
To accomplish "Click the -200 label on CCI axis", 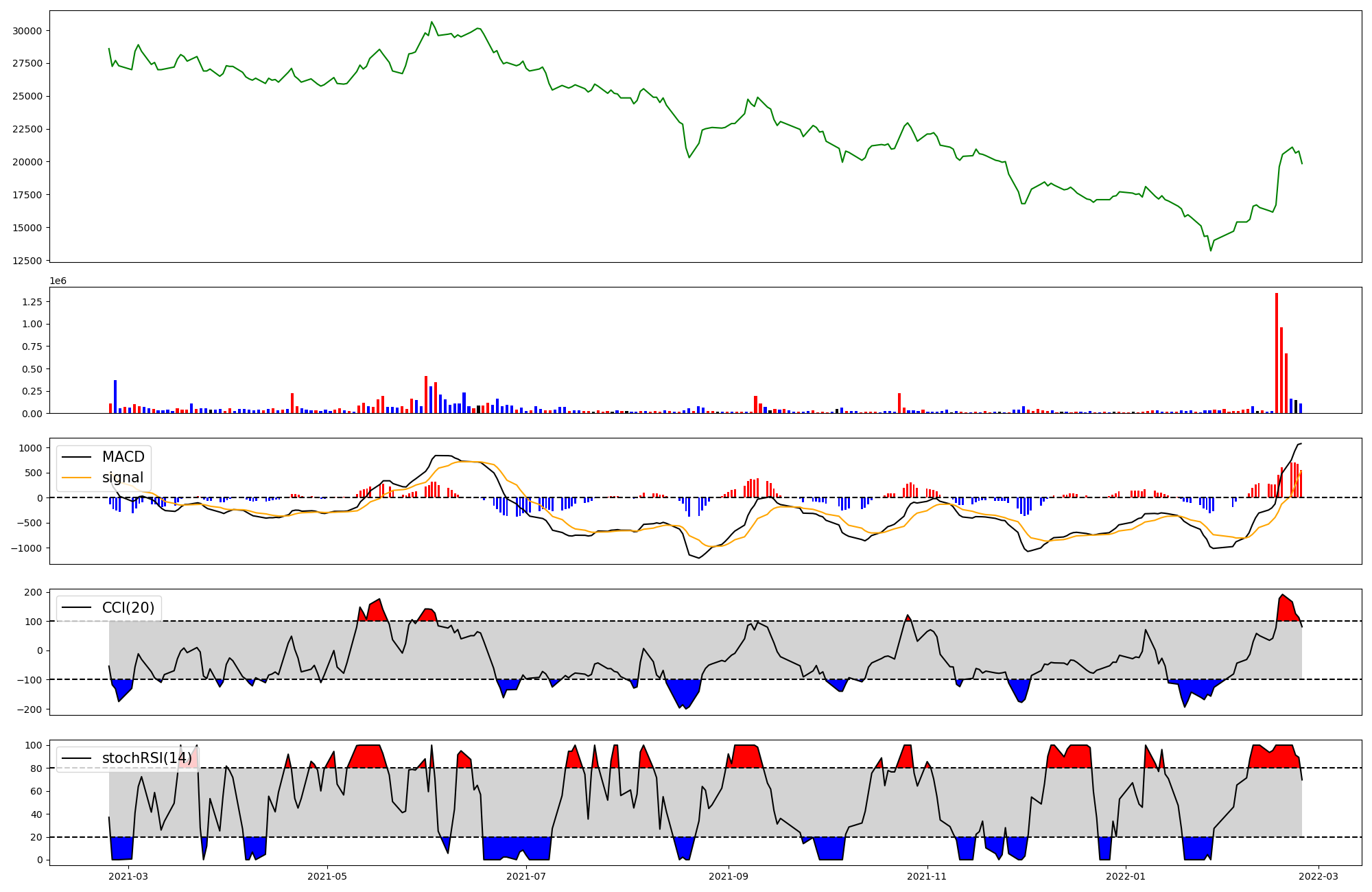I will pyautogui.click(x=29, y=709).
